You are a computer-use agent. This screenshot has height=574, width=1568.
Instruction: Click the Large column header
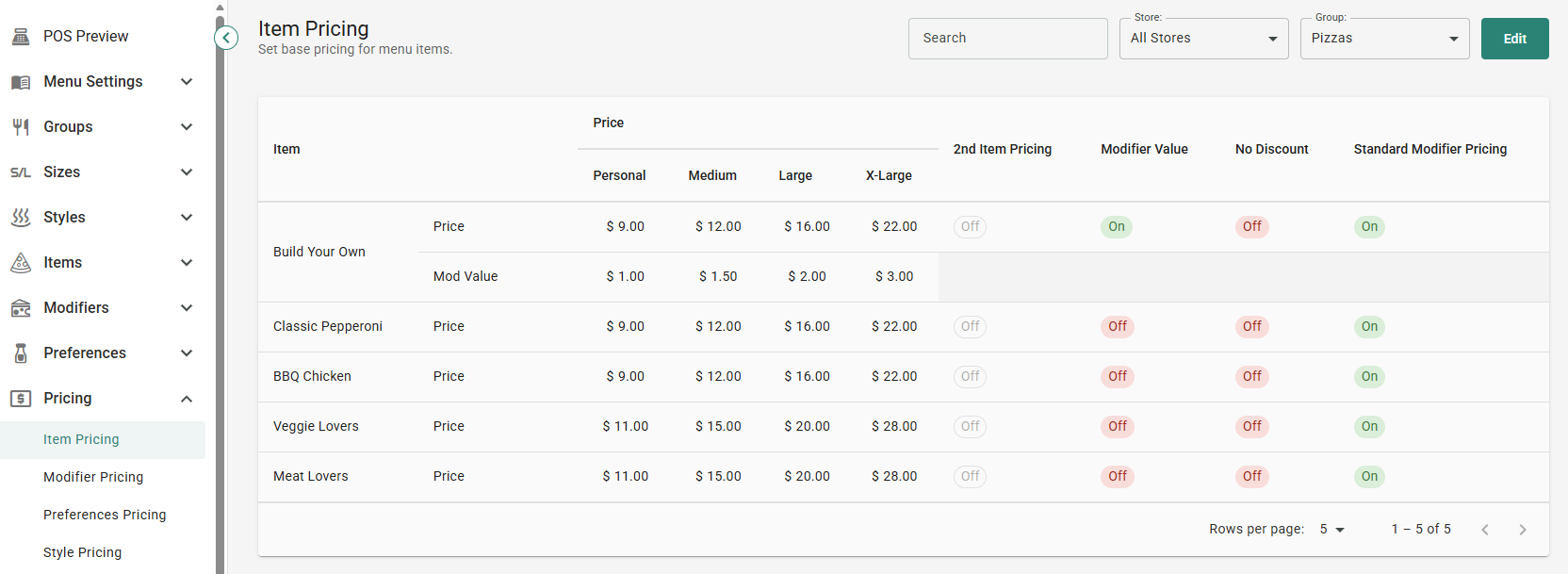click(795, 175)
